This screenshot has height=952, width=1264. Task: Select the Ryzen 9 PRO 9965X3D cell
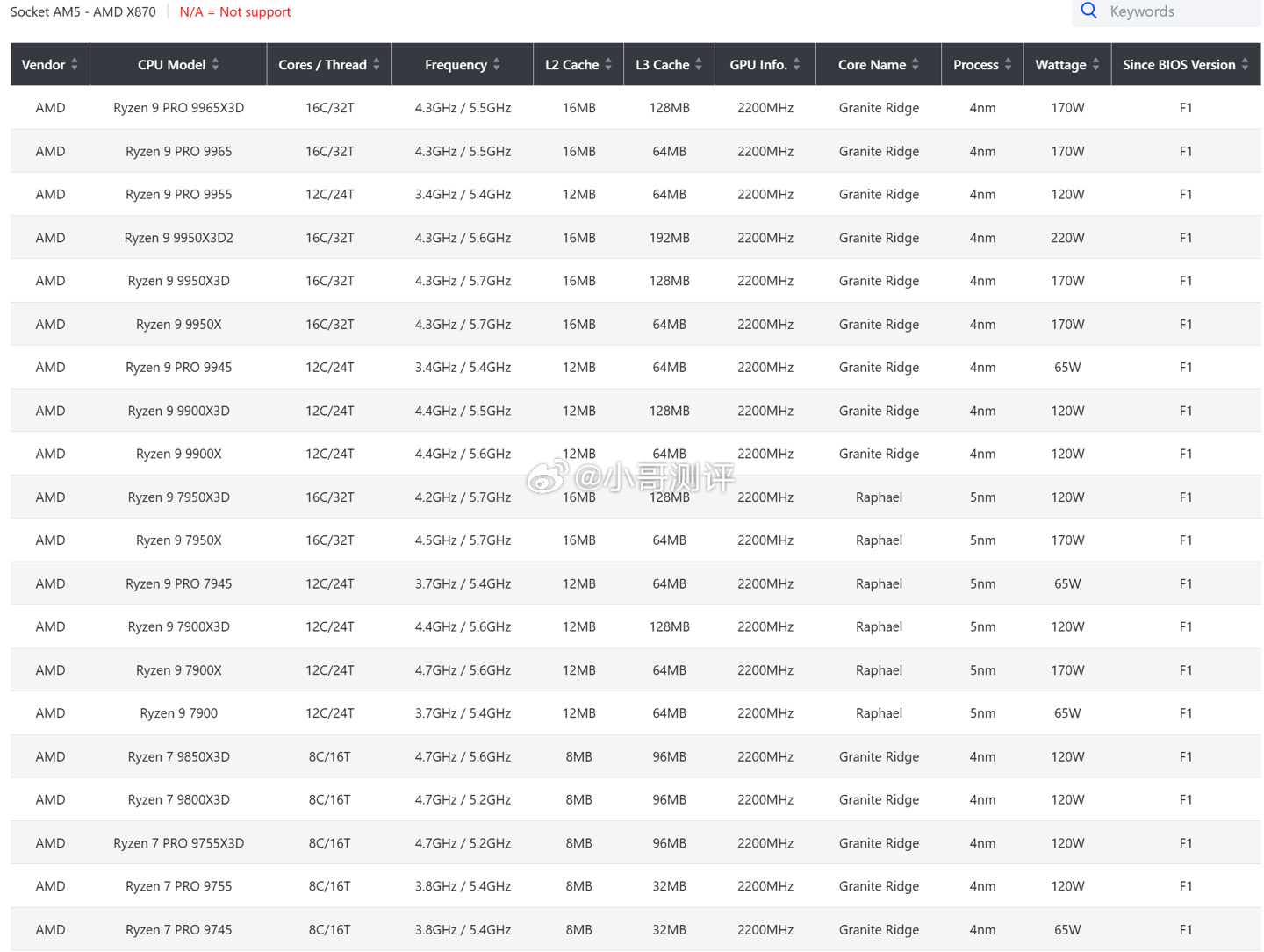[x=179, y=108]
